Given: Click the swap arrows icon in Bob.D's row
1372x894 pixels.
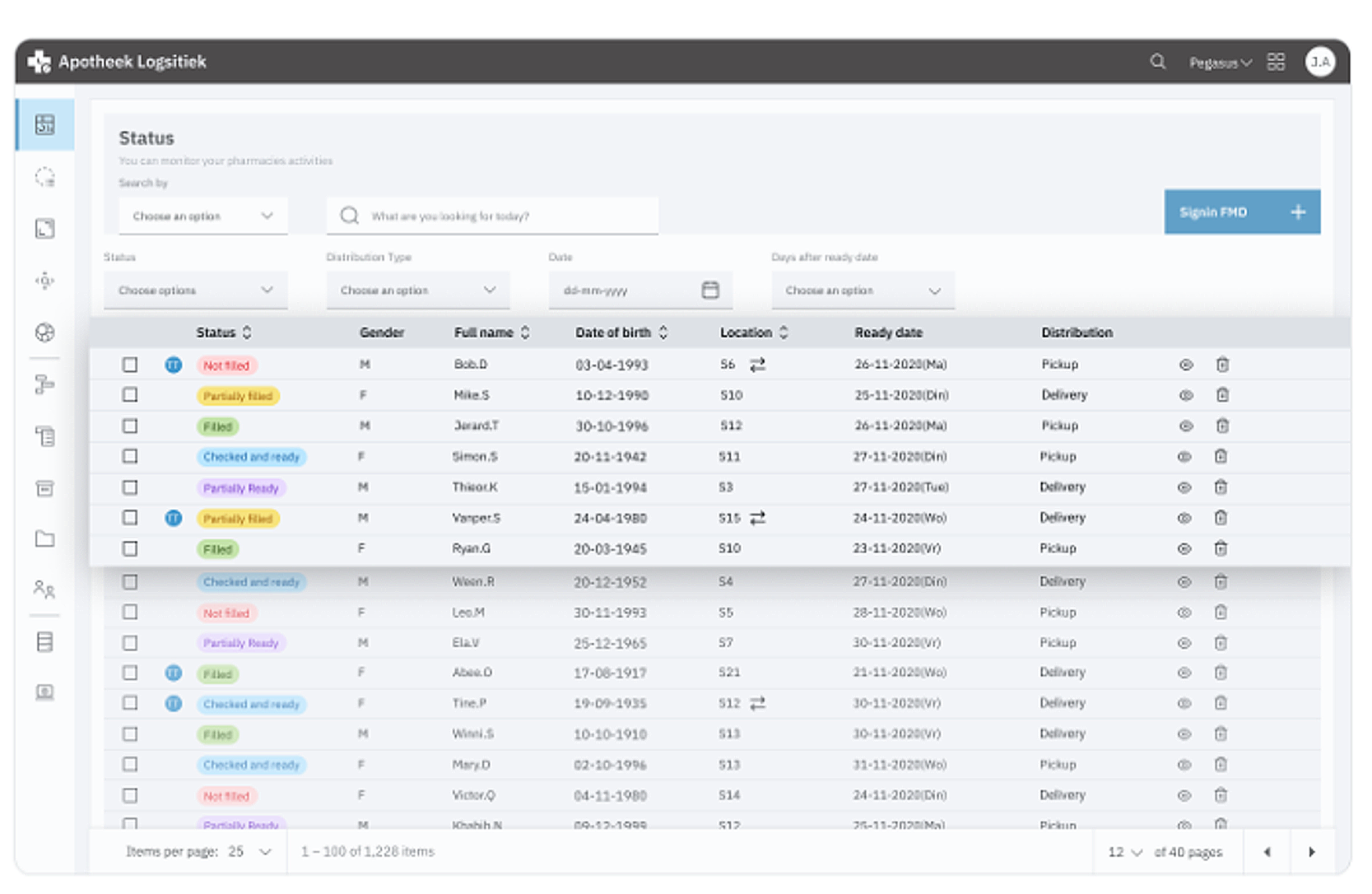Looking at the screenshot, I should 757,365.
